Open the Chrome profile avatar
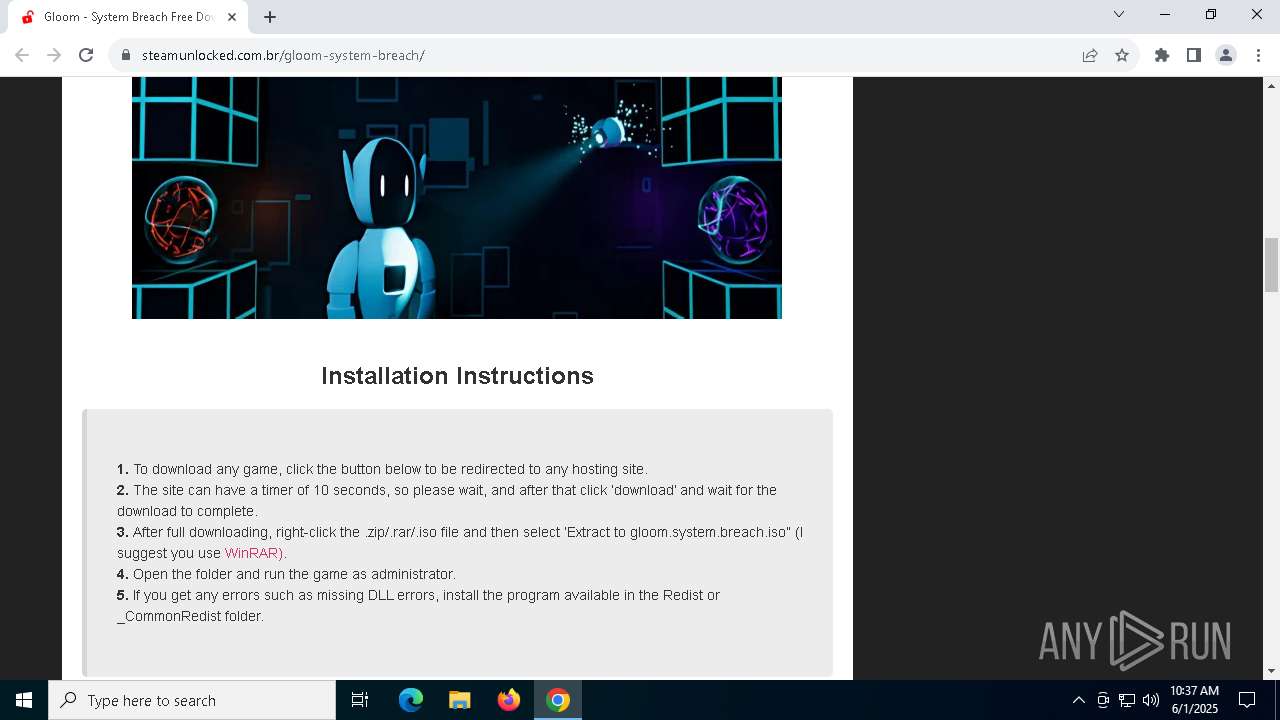Screen dimensions: 1280x720 1226,55
